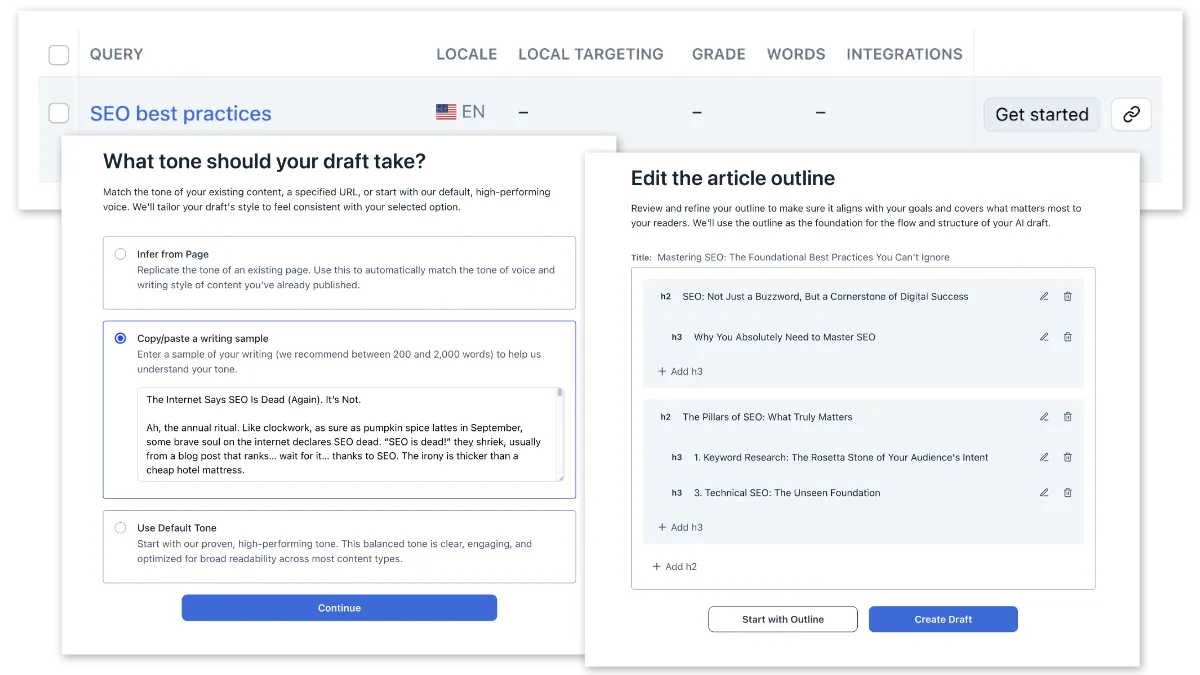
Task: Click inside the writing sample text area
Action: click(x=351, y=435)
